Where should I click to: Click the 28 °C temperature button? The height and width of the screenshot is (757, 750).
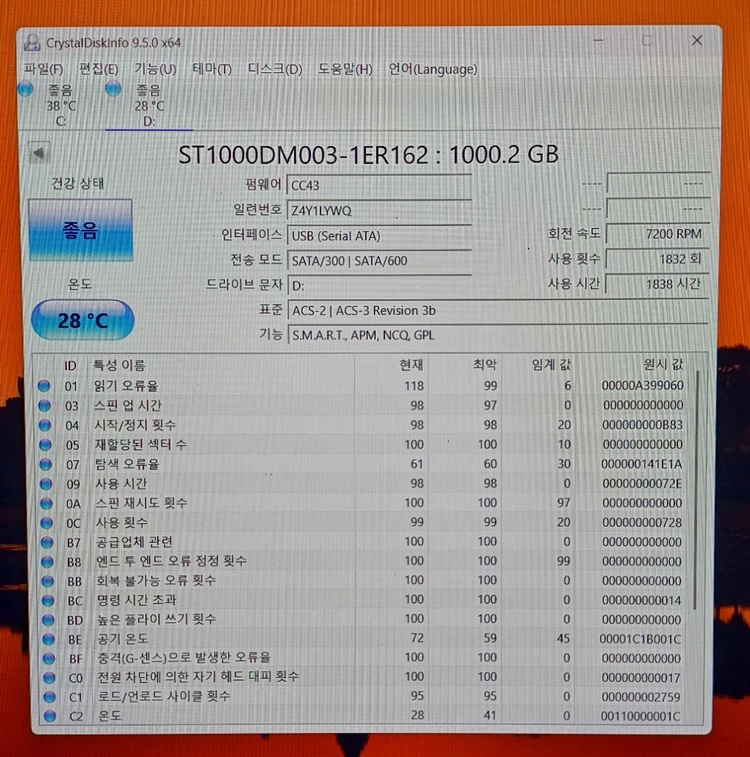point(83,320)
